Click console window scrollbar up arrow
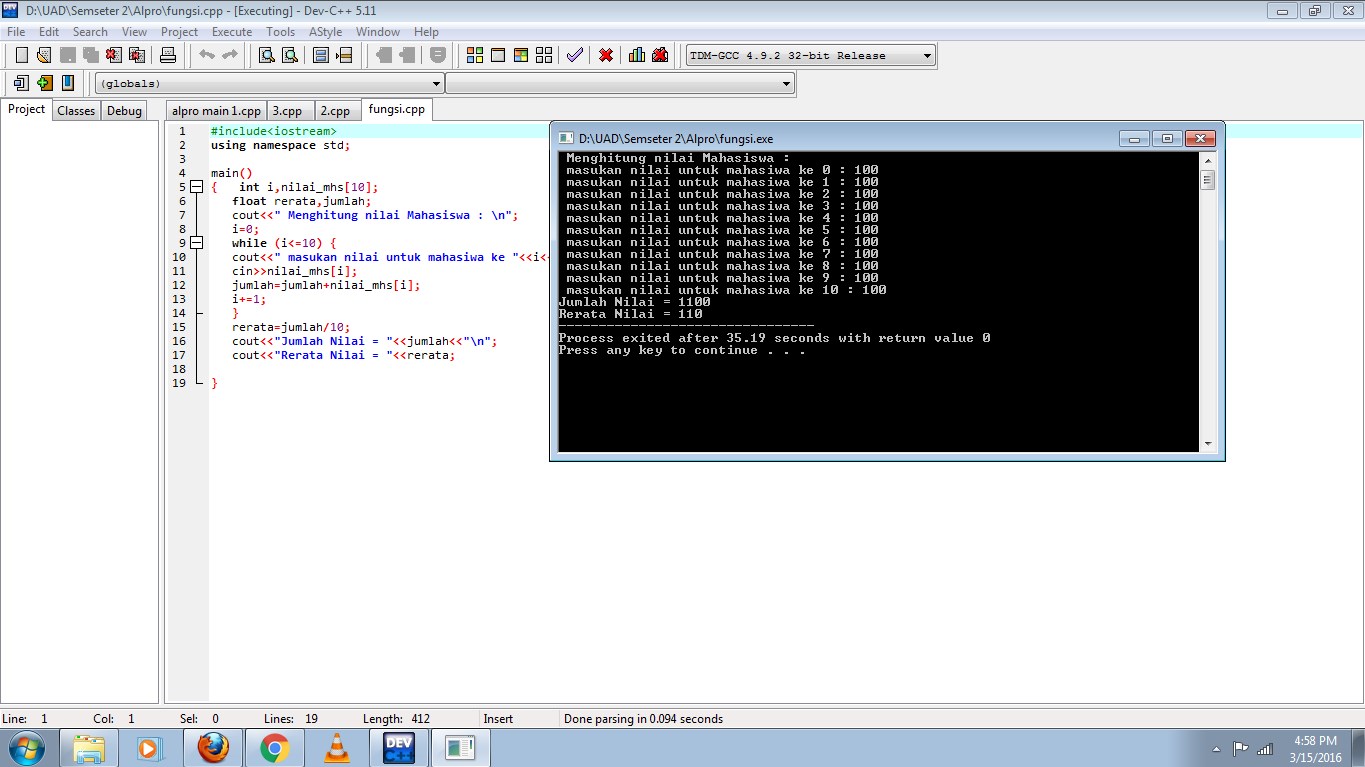The image size is (1365, 767). (1208, 161)
